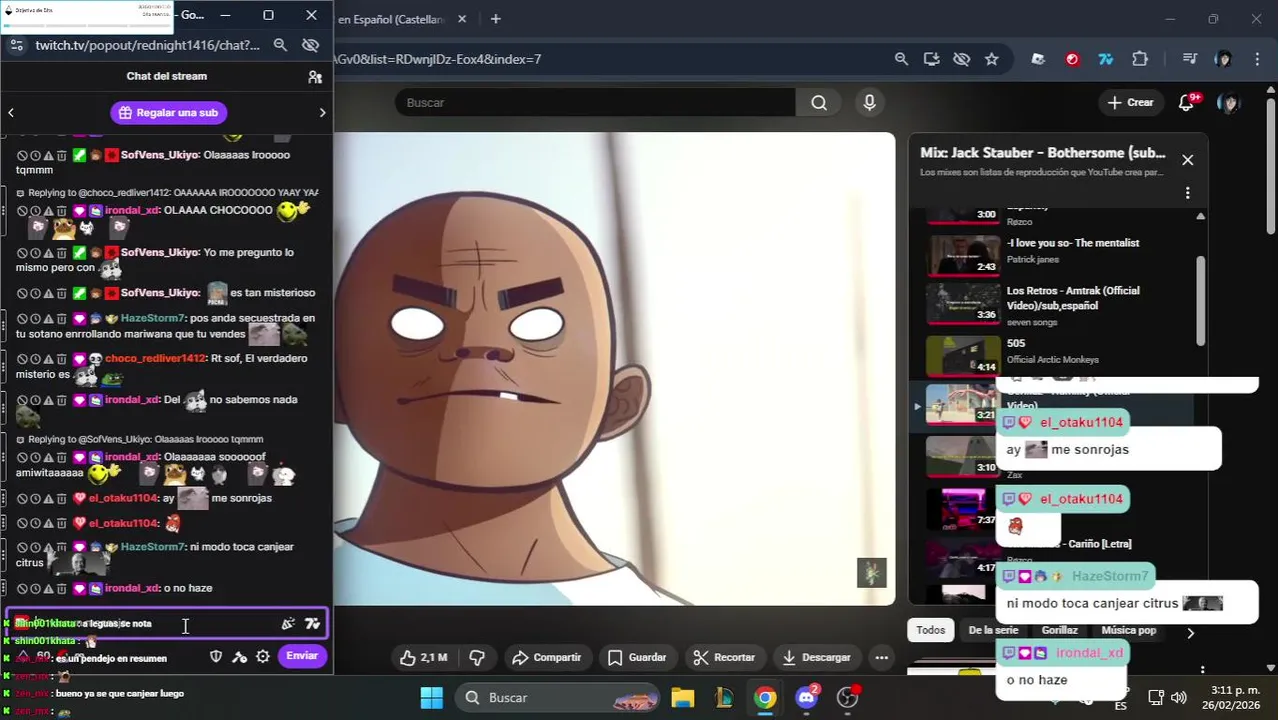Open more actions ellipsis below the video

pos(881,658)
